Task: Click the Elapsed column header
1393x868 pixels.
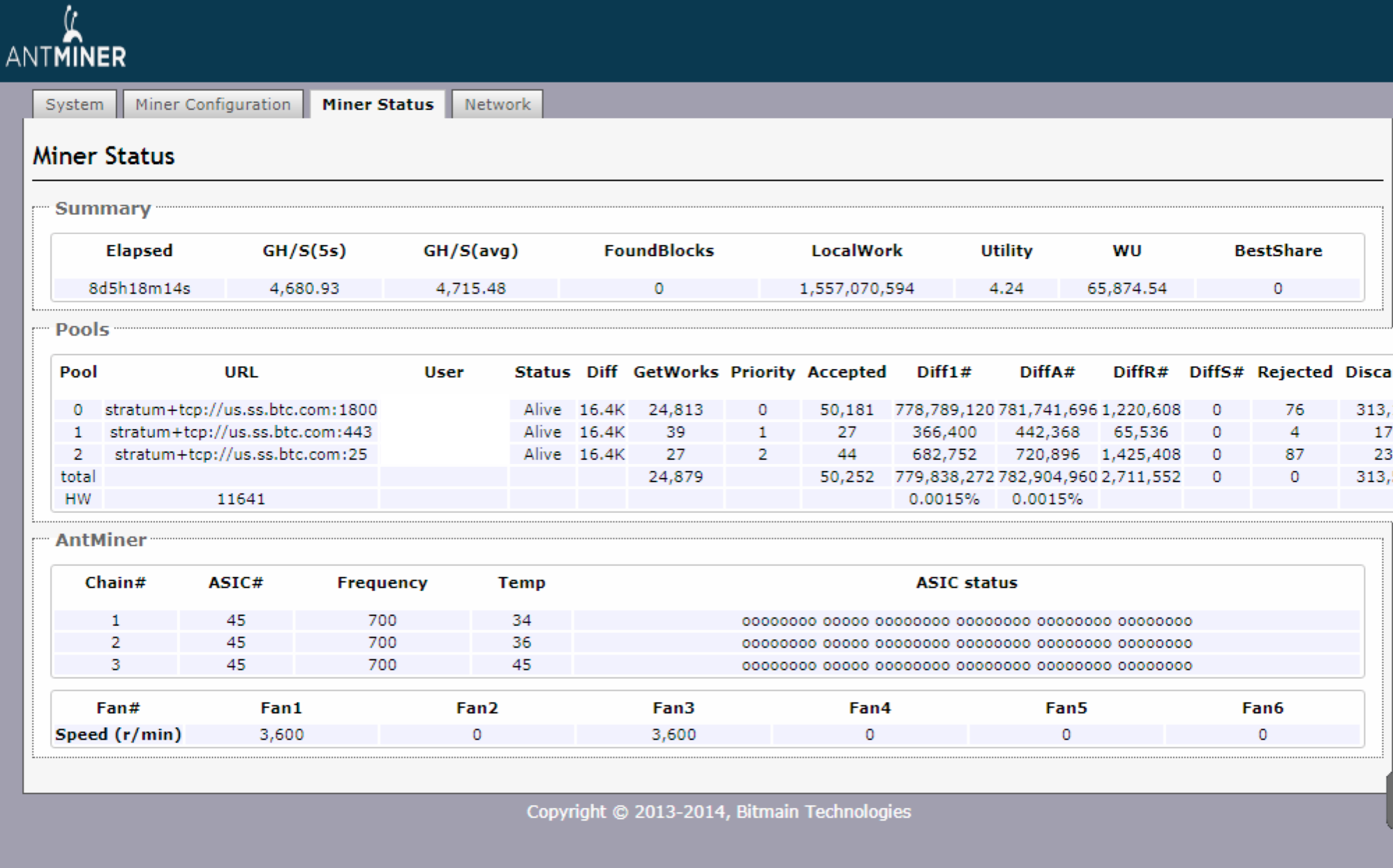Action: (140, 250)
